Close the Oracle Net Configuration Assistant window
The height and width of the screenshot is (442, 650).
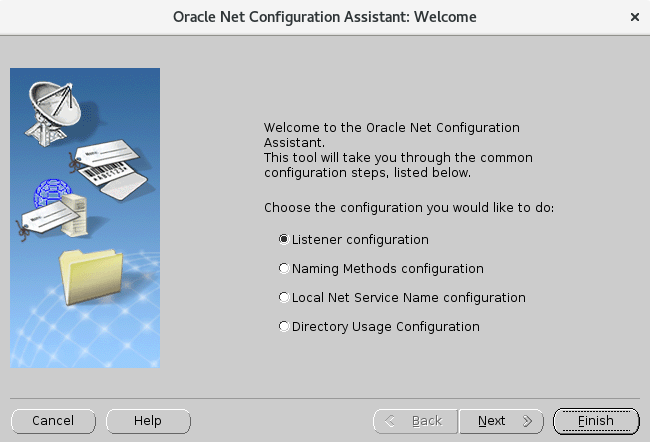634,17
